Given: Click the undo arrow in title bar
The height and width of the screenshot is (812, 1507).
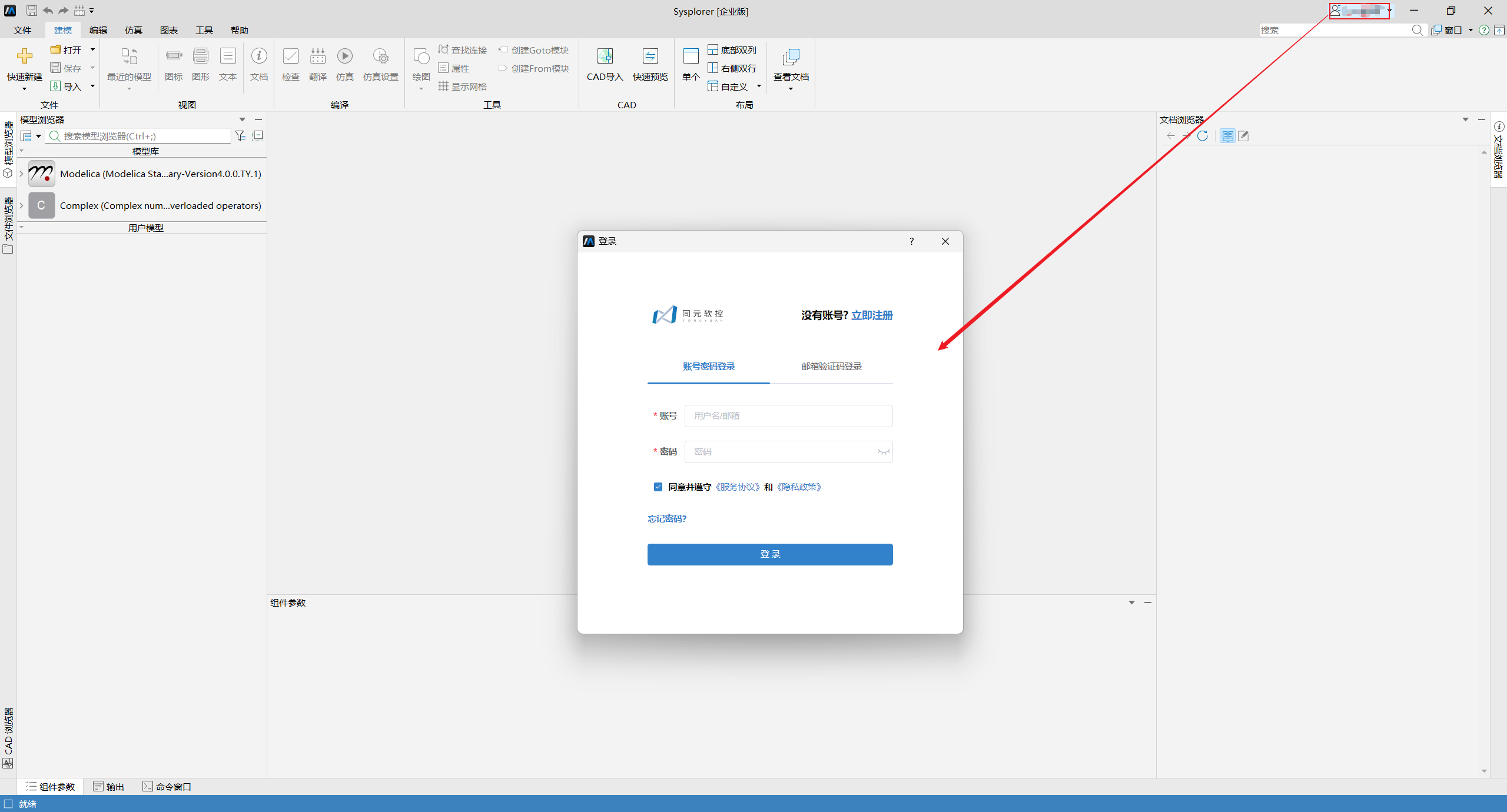Looking at the screenshot, I should pos(48,11).
